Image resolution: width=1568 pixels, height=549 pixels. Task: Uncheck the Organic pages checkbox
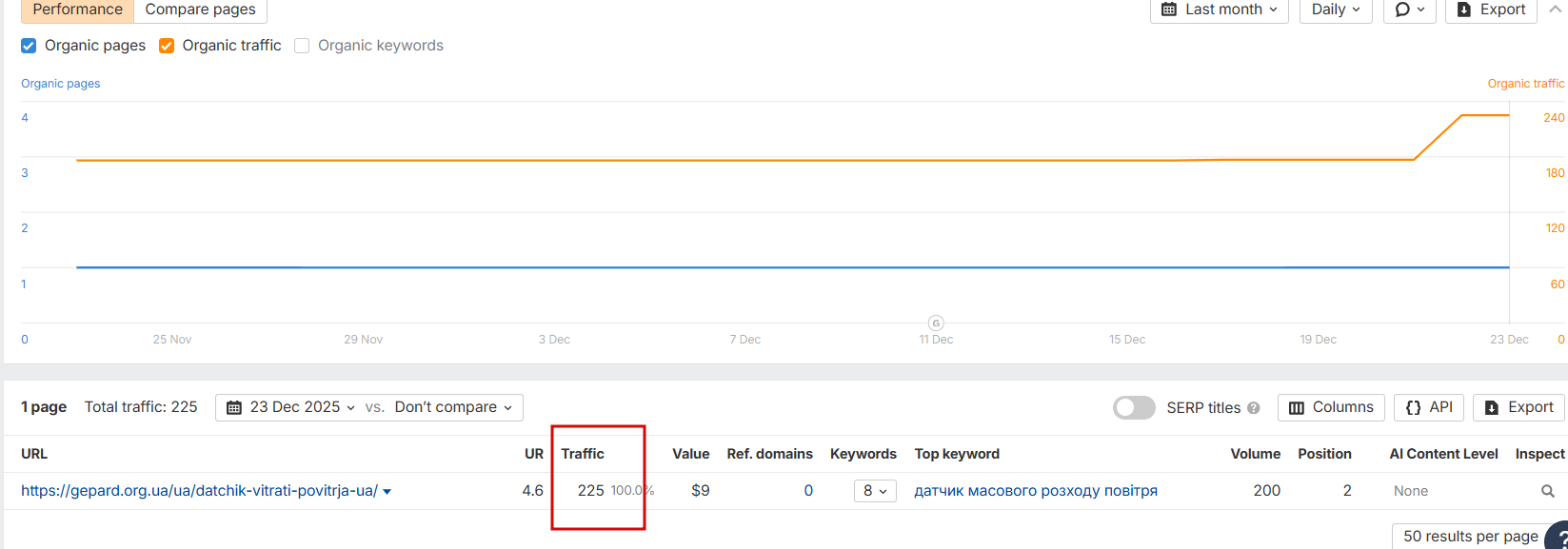tap(29, 46)
